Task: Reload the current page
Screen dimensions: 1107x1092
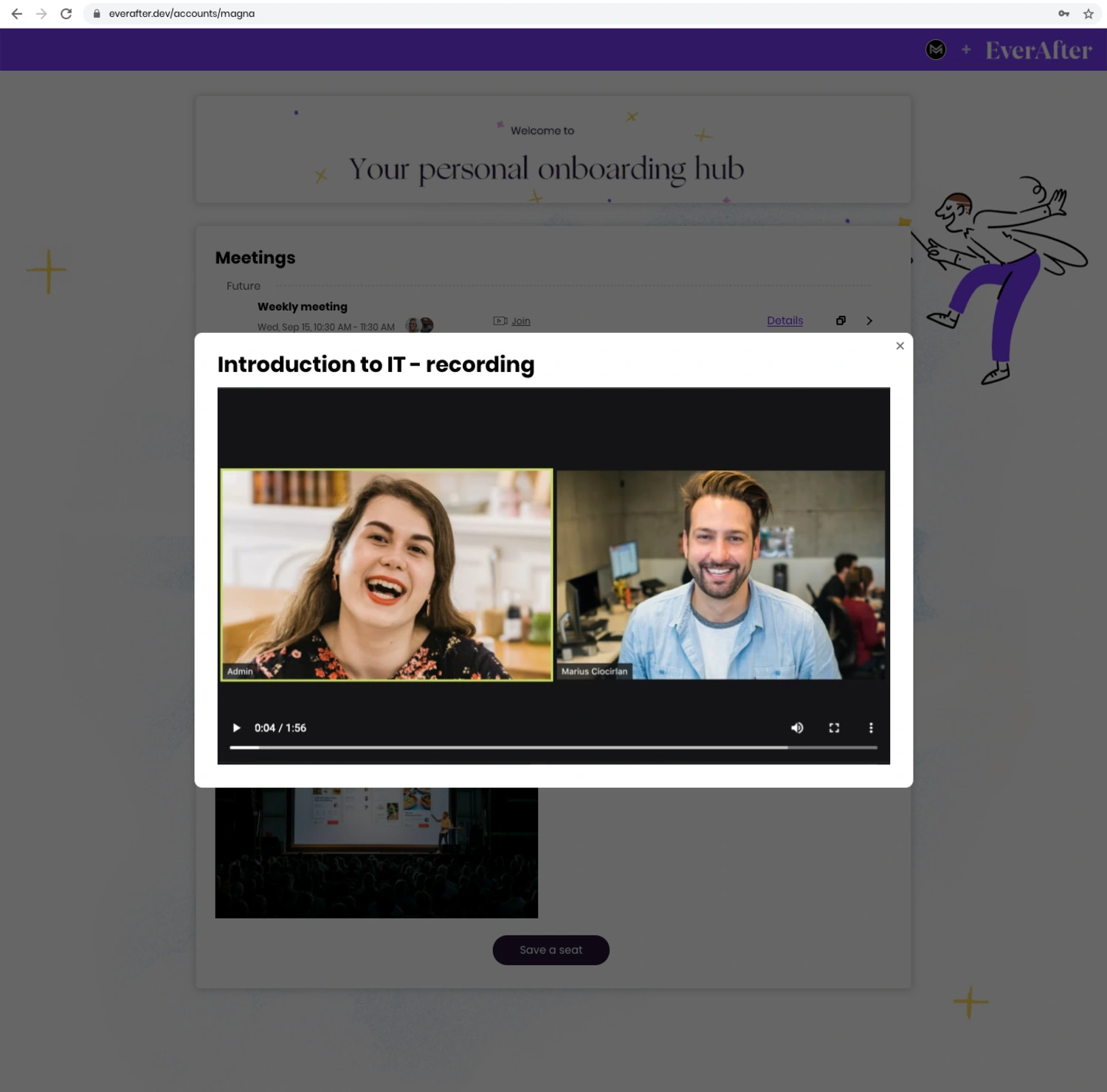Action: 66,14
